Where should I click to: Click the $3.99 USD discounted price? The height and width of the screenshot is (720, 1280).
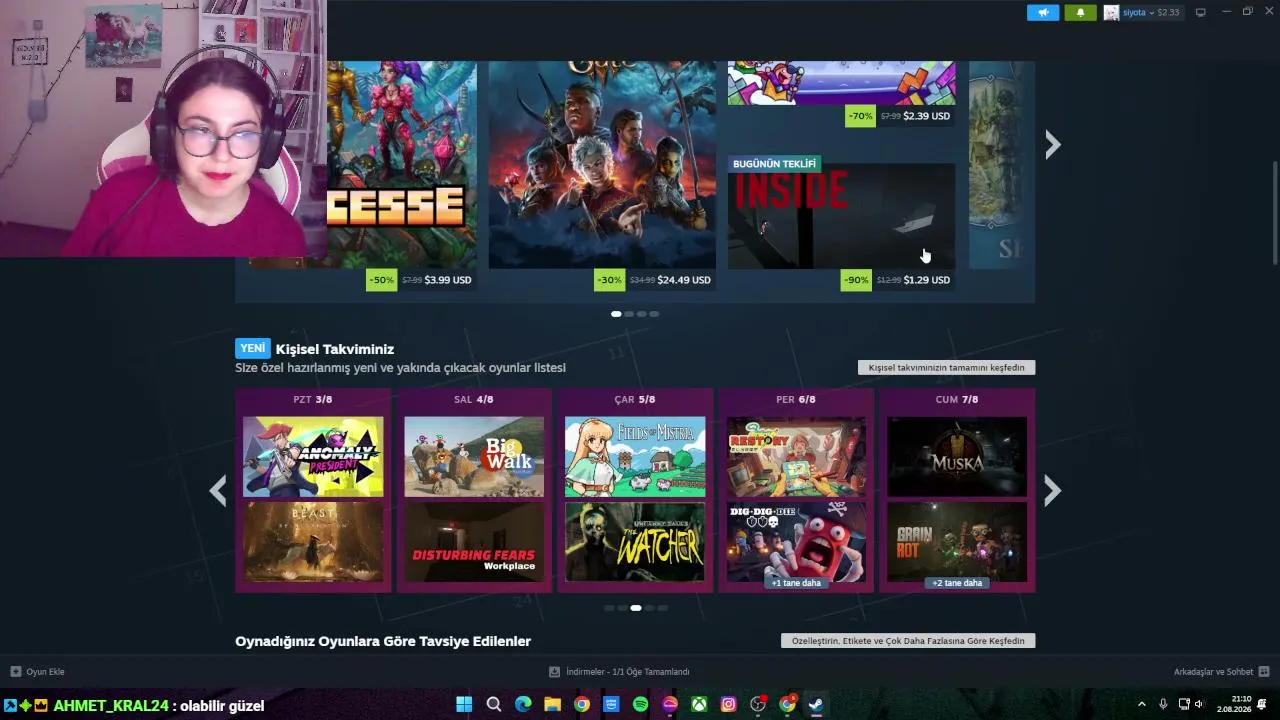click(448, 280)
